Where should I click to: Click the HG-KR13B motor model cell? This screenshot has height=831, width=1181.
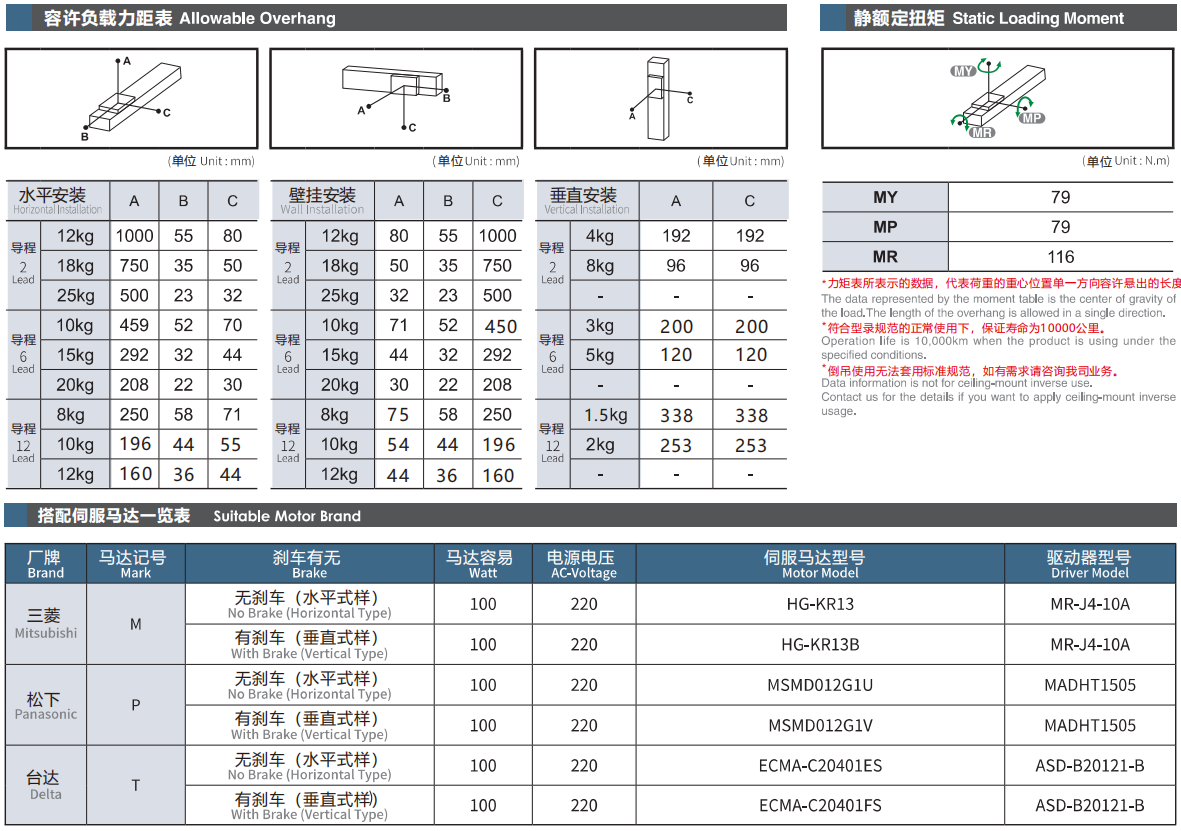point(820,645)
